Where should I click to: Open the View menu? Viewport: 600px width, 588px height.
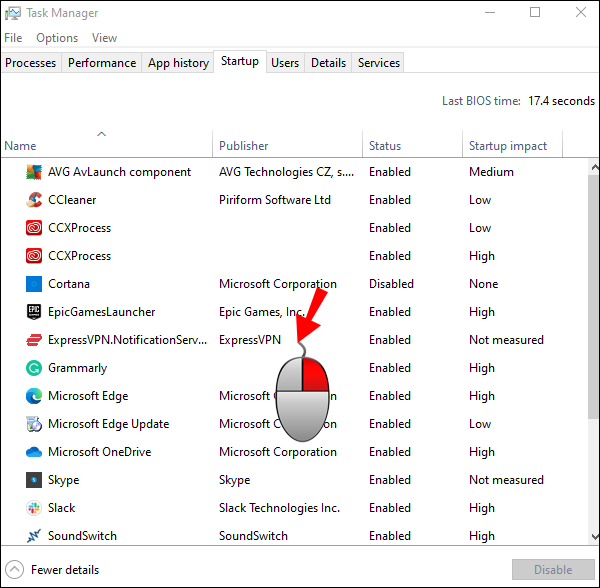[104, 38]
